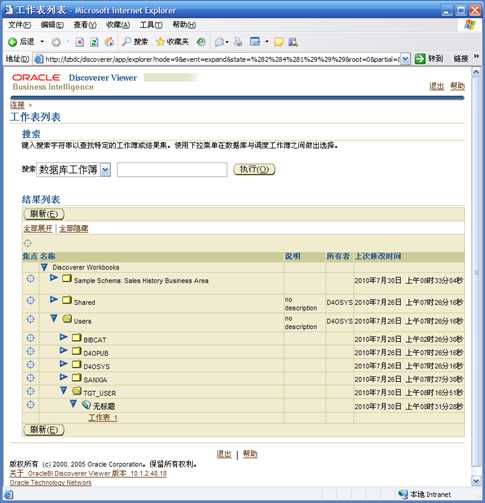Open the 工作表 1 worksheet link
The height and width of the screenshot is (503, 485).
coord(103,418)
